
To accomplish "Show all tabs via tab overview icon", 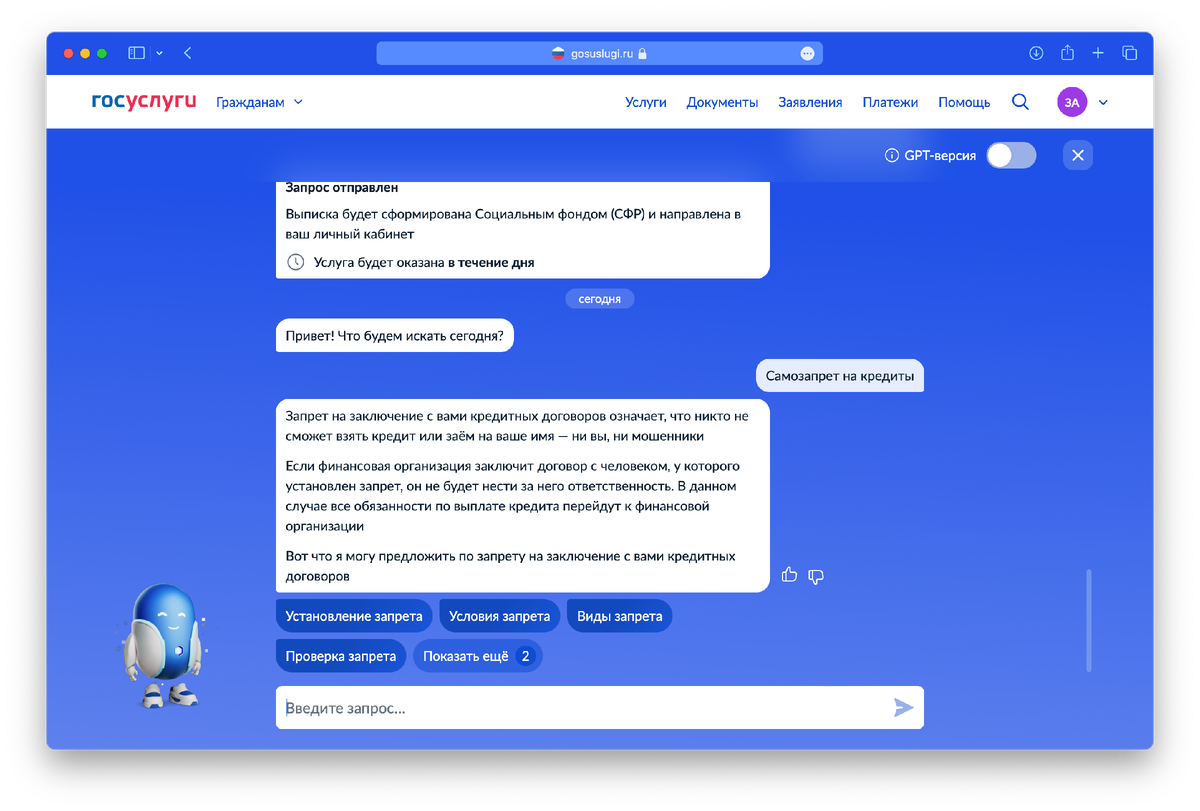I will click(x=1129, y=52).
